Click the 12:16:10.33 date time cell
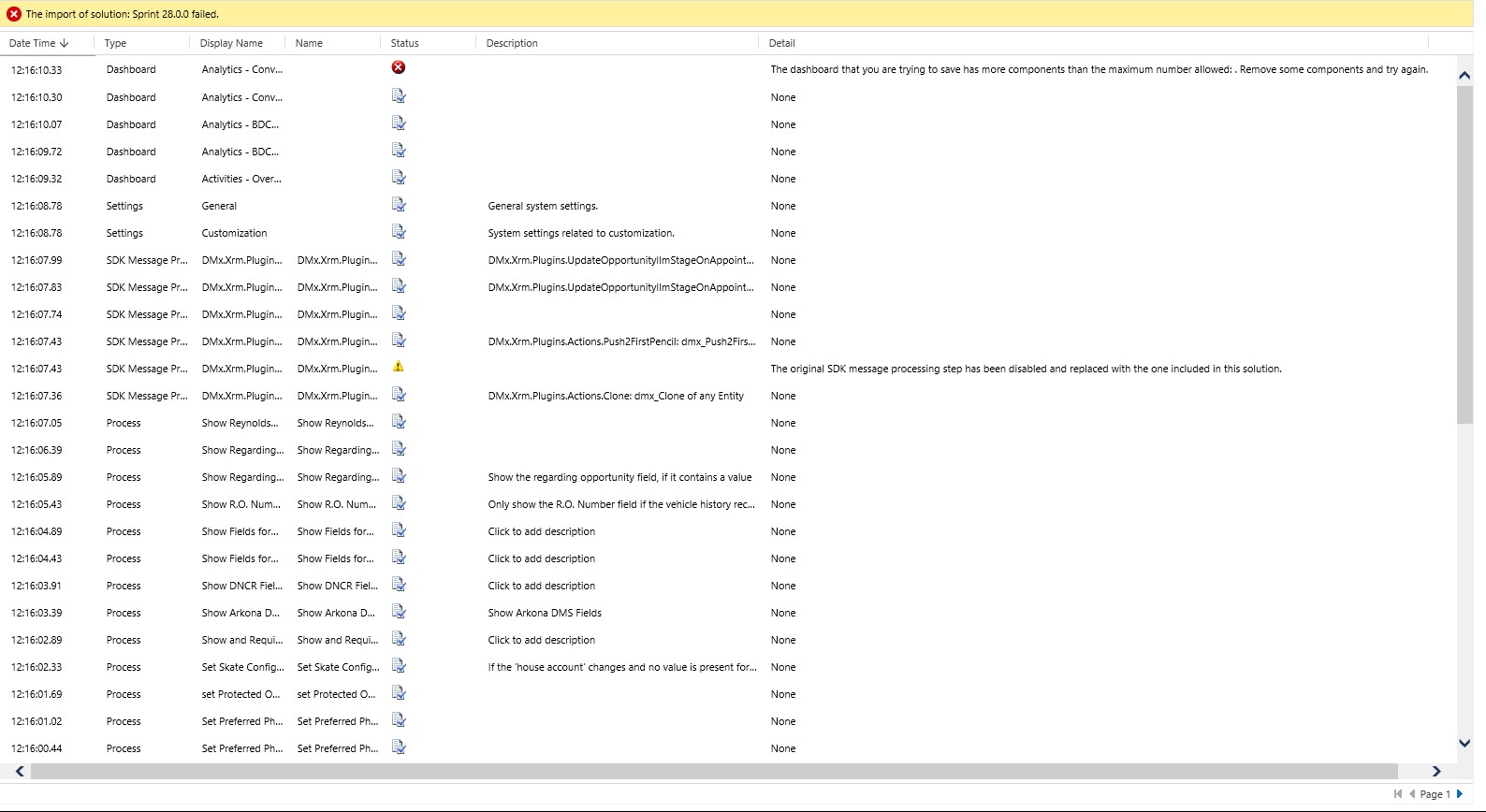This screenshot has height=812, width=1486. [36, 70]
